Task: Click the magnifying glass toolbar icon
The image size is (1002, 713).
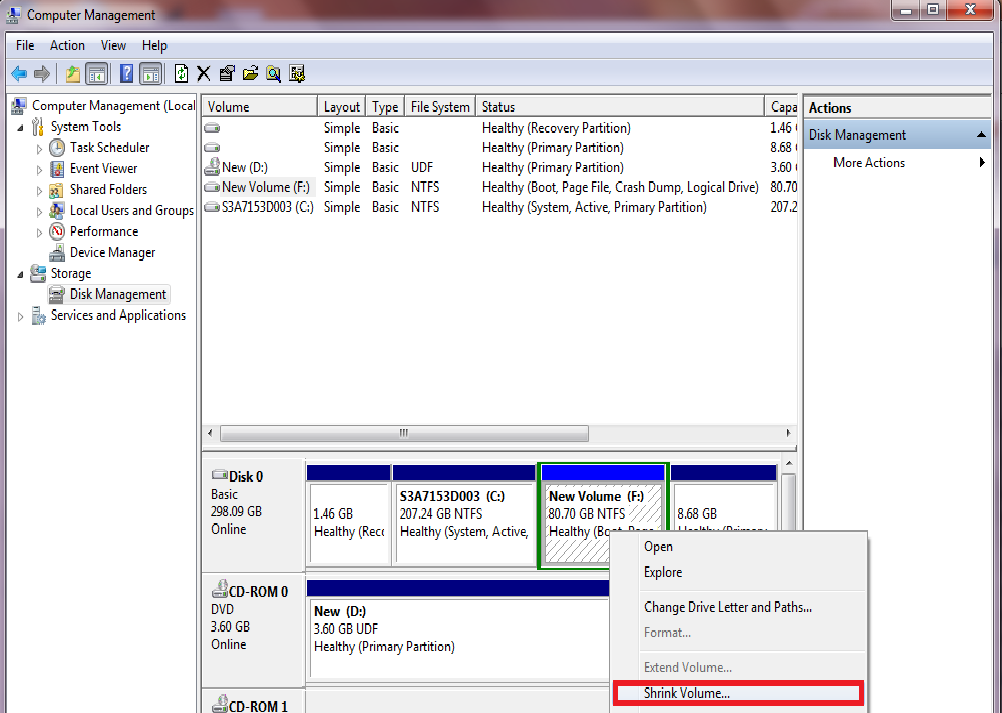Action: [x=273, y=73]
